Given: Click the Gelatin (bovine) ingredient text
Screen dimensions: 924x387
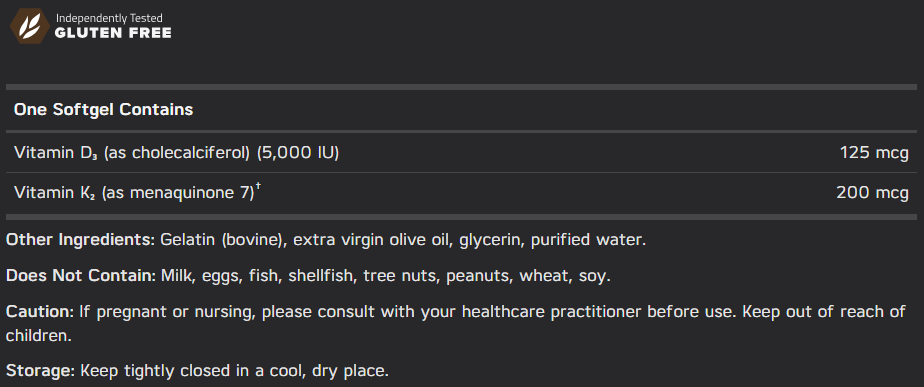Looking at the screenshot, I should coord(223,241).
